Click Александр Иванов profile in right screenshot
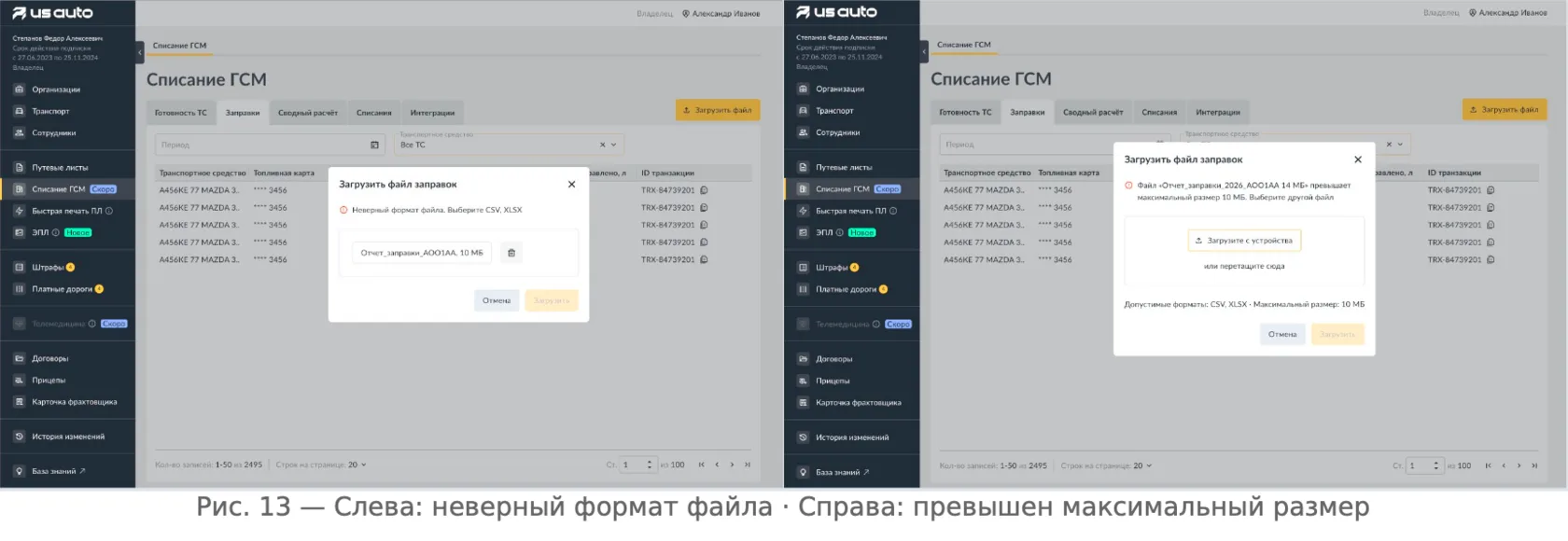The image size is (1568, 541). (x=1507, y=13)
